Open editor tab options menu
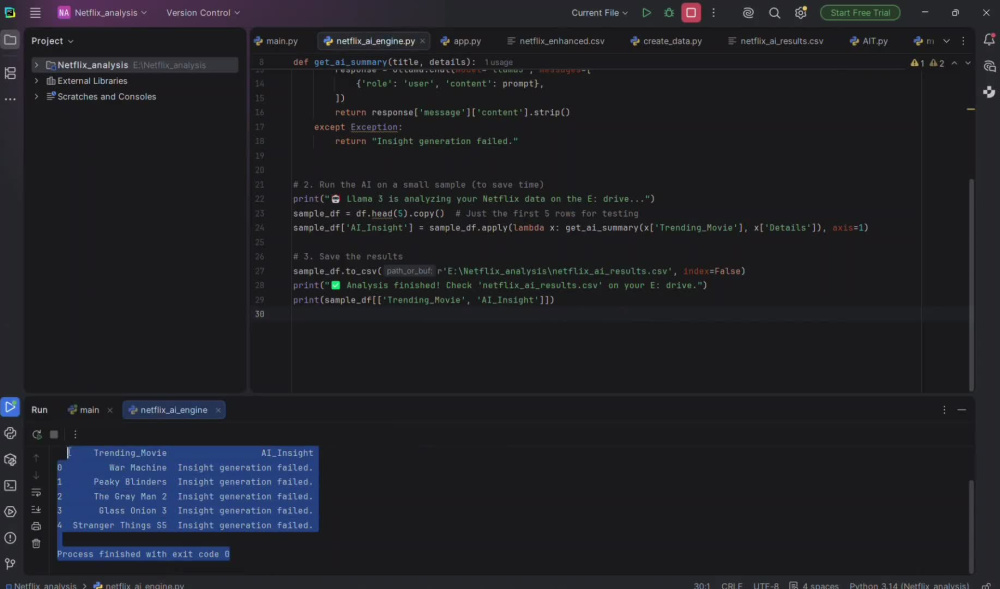 (x=963, y=41)
